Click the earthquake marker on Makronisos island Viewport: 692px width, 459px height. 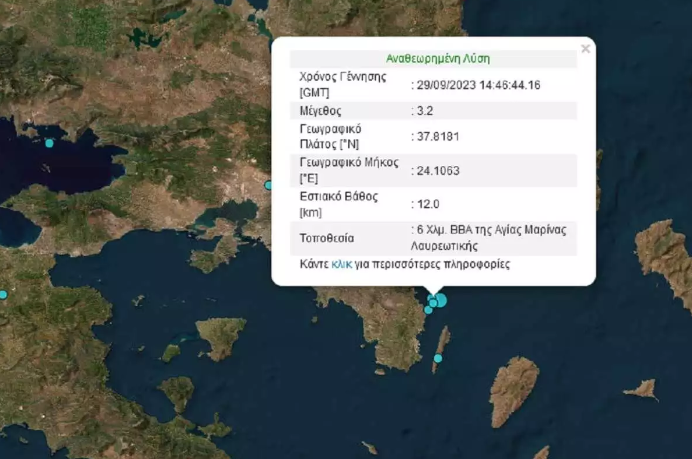(x=438, y=357)
